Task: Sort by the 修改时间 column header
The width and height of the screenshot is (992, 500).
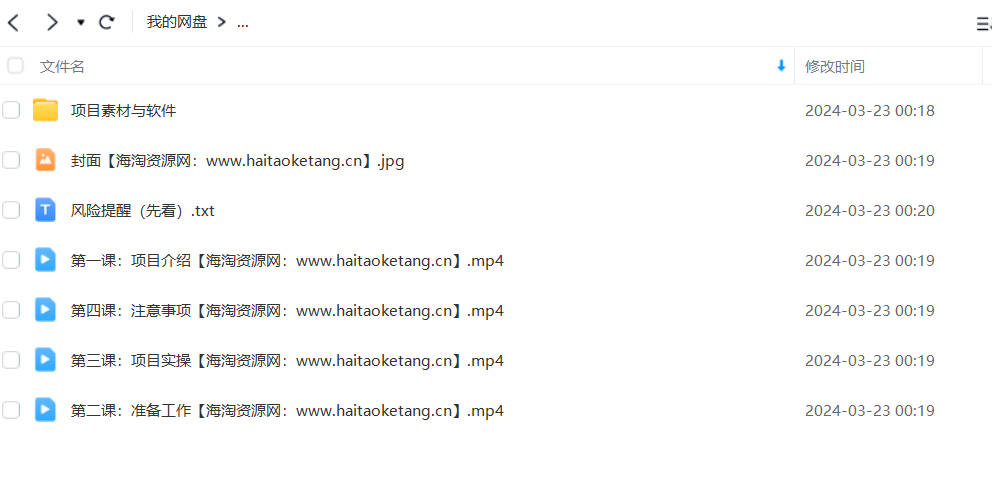Action: pyautogui.click(x=834, y=66)
